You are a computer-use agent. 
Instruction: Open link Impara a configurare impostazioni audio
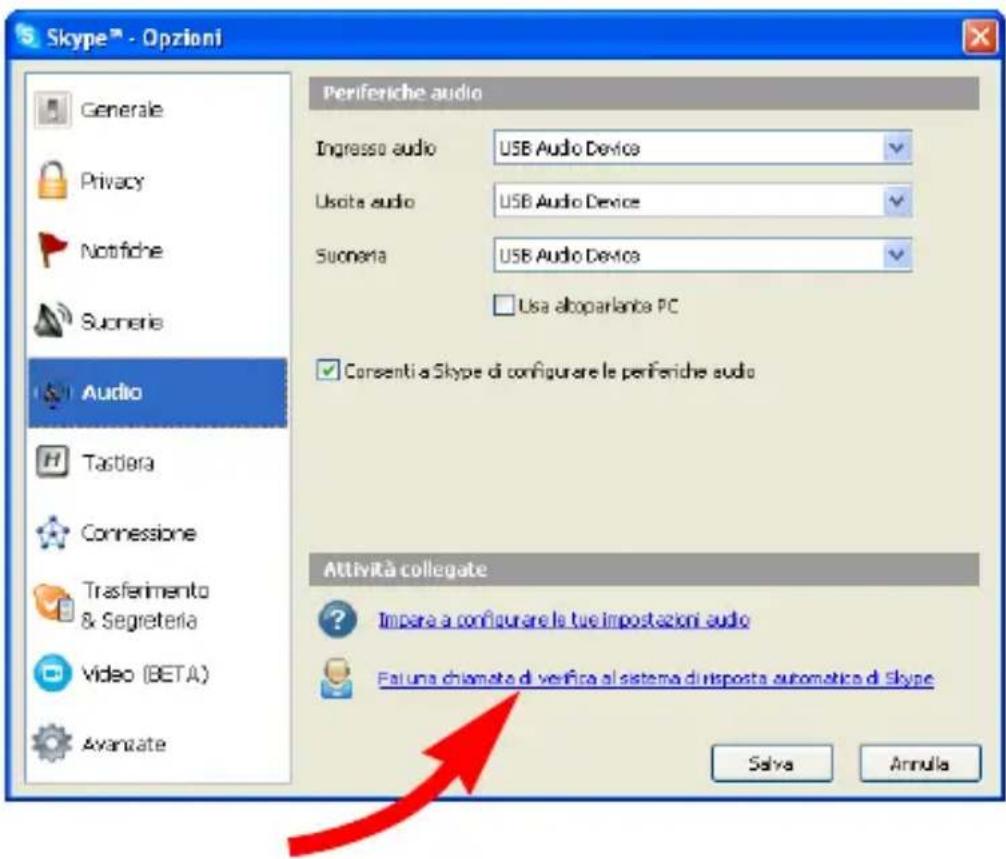coord(564,620)
